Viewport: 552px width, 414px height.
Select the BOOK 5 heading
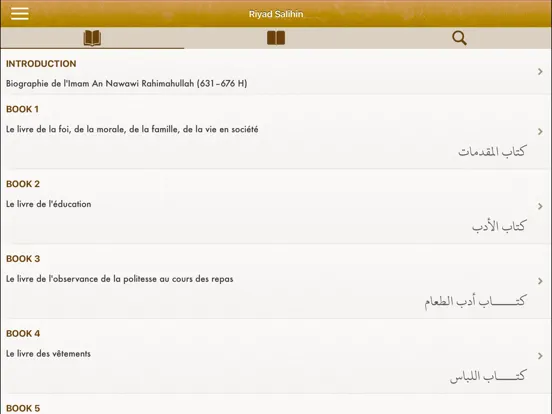23,408
